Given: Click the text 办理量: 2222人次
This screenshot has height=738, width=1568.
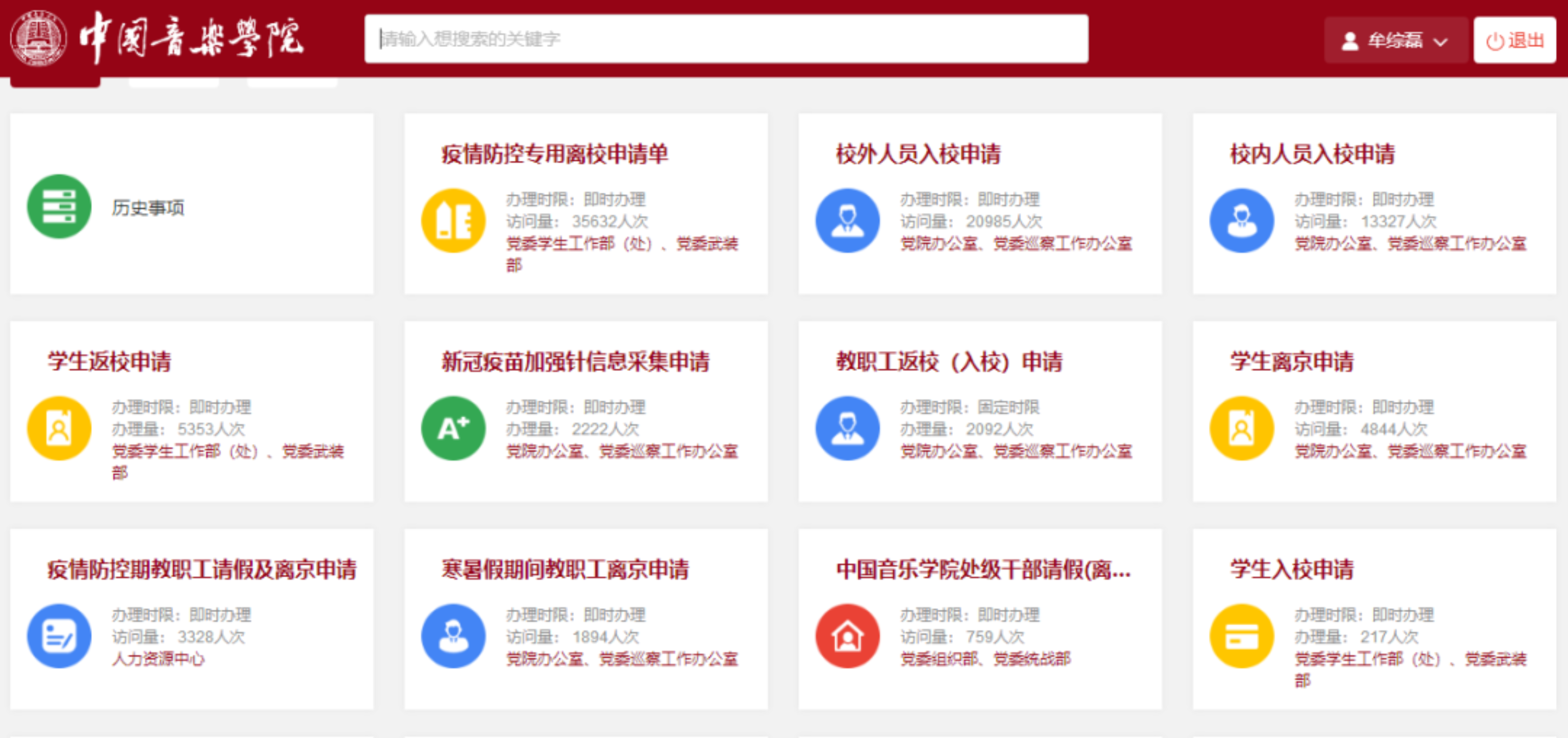Looking at the screenshot, I should coord(573,428).
